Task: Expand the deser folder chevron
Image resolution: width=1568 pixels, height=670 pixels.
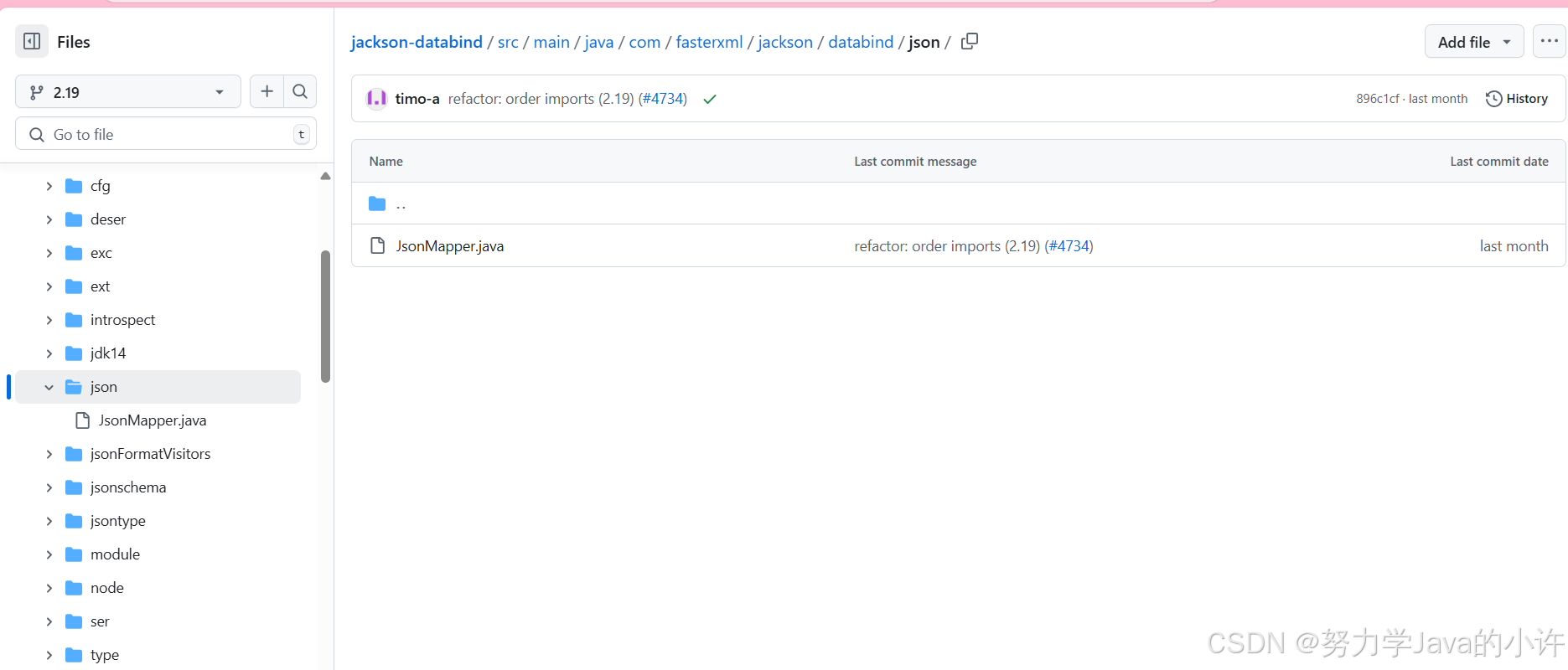Action: click(x=49, y=219)
